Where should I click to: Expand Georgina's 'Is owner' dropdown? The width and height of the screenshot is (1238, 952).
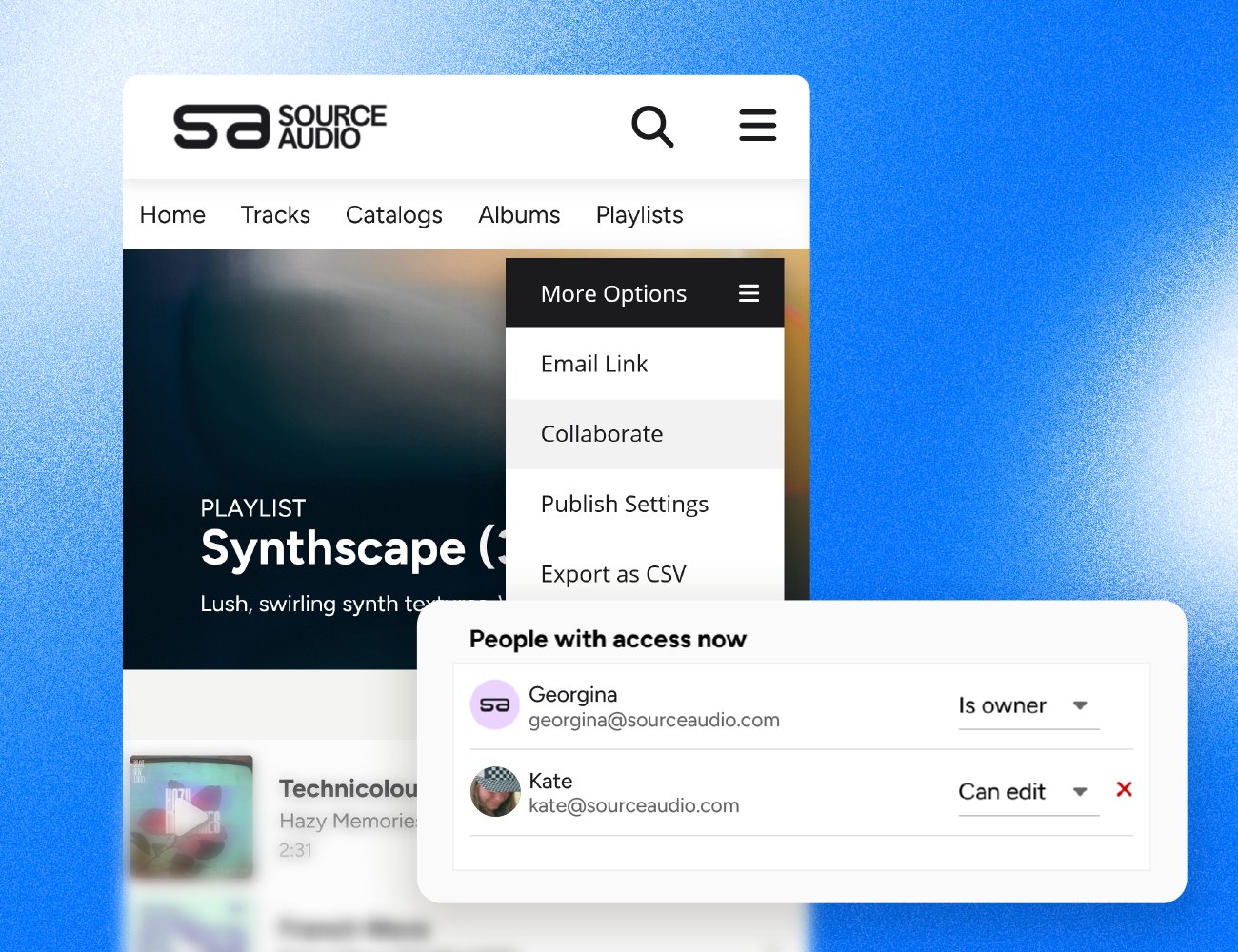click(x=1028, y=706)
